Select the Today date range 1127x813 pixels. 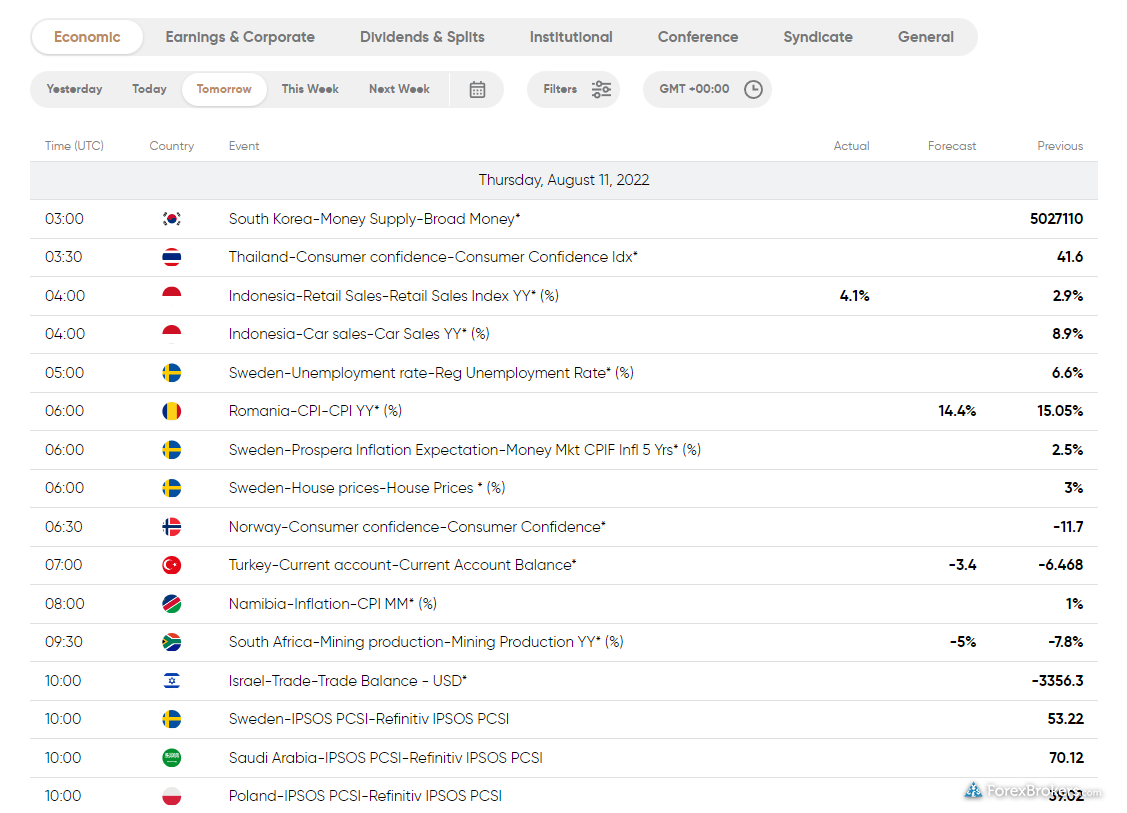point(149,89)
